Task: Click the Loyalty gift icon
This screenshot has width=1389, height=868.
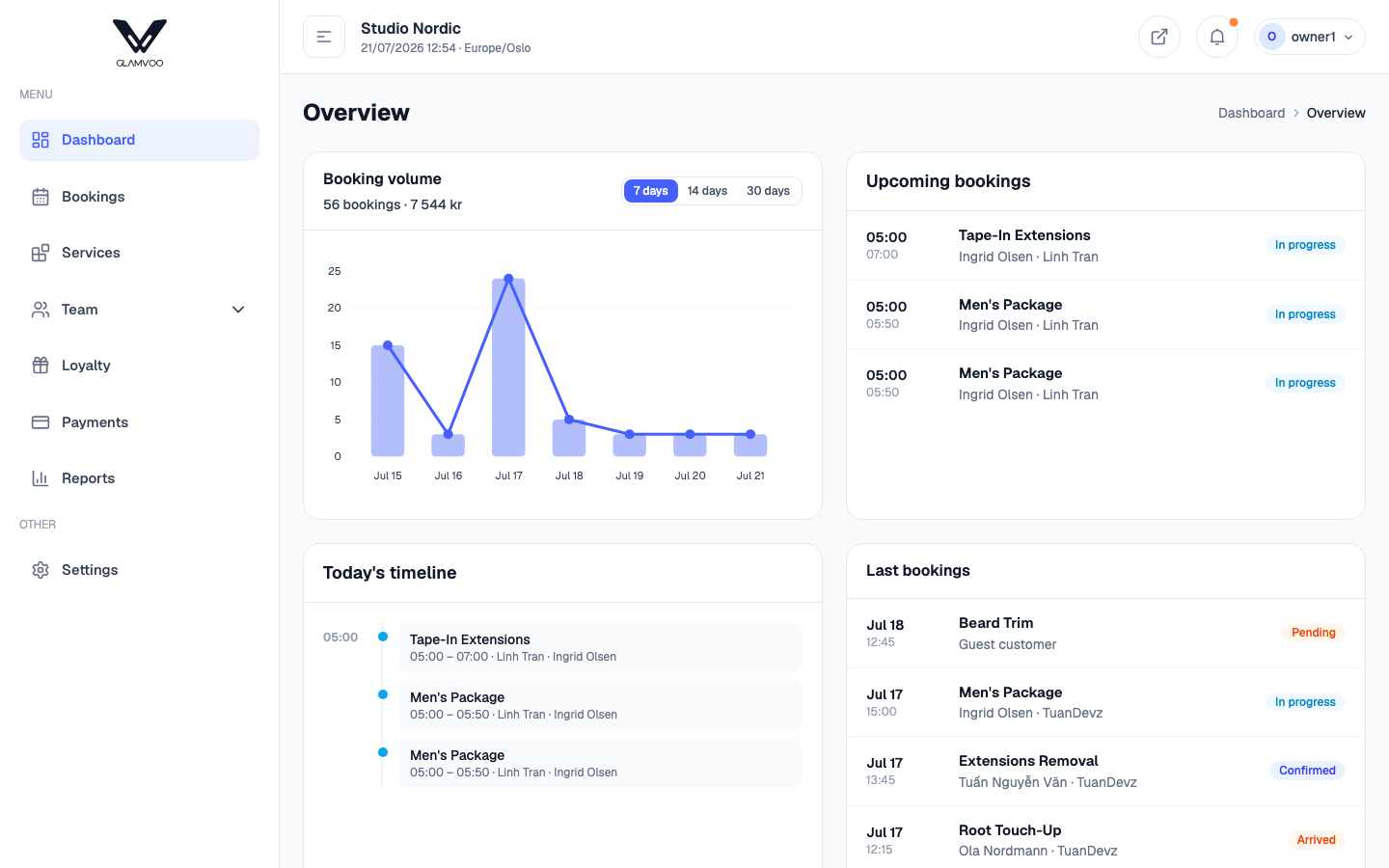Action: [x=41, y=366]
